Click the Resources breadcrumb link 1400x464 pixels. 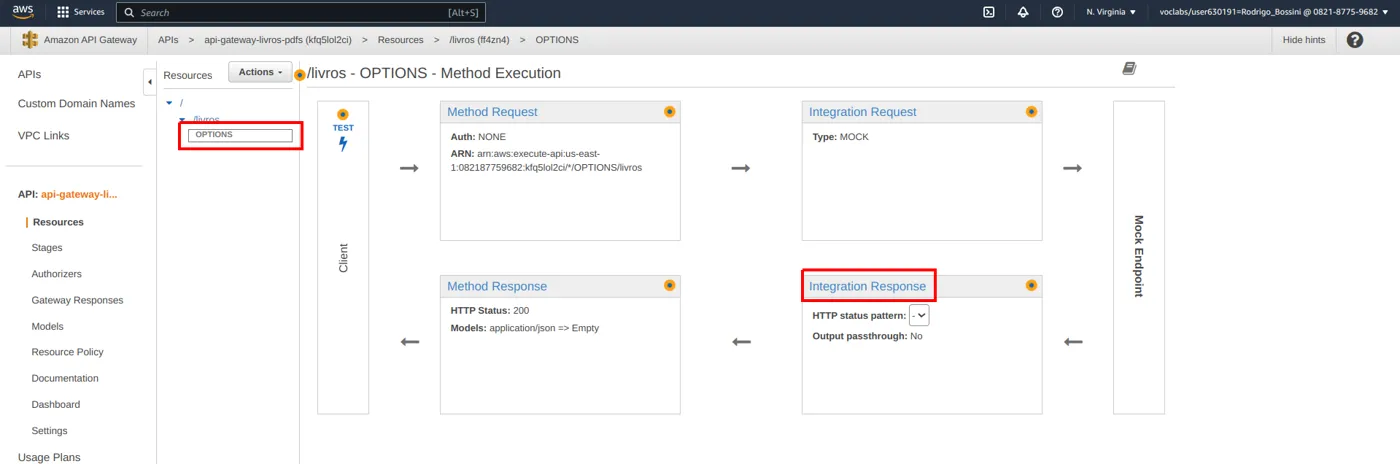click(400, 40)
